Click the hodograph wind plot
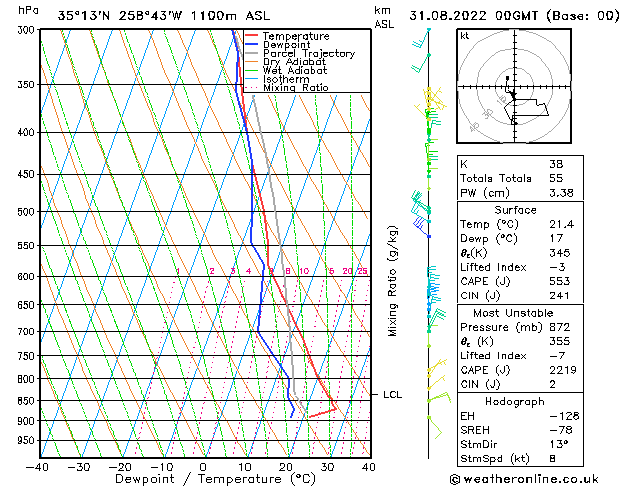The image size is (629, 486). point(514,86)
